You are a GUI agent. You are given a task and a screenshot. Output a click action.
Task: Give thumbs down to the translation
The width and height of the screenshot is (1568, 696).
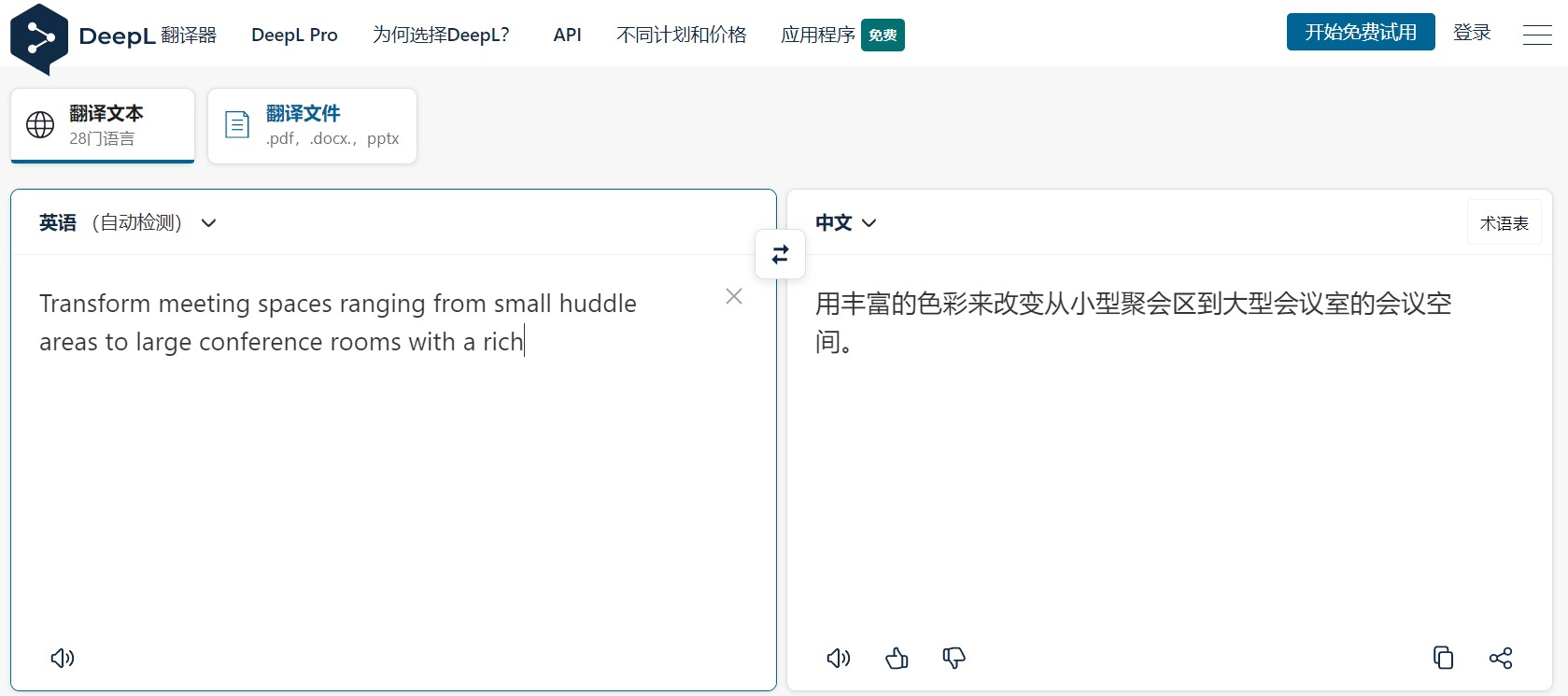pyautogui.click(x=954, y=658)
